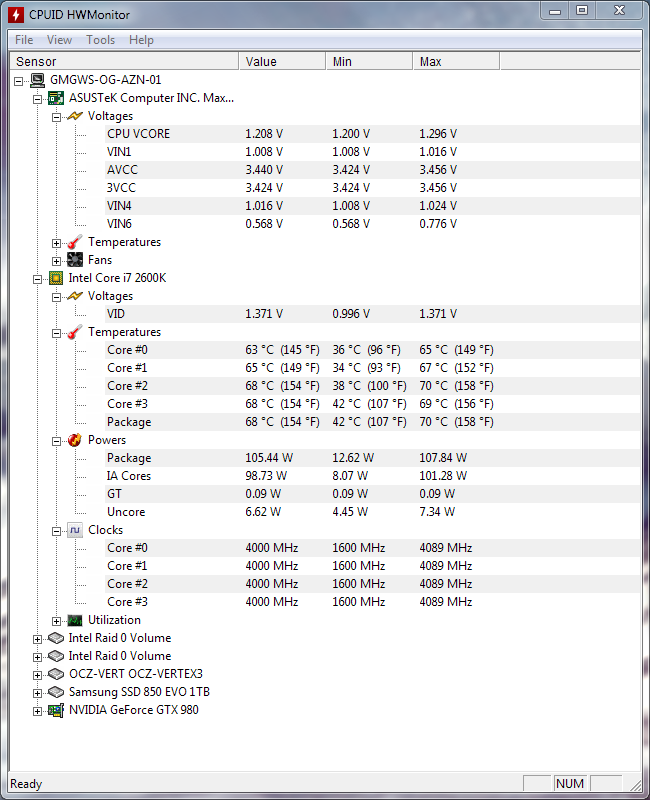The height and width of the screenshot is (800, 650).
Task: Click the first Intel Raid 0 Volume disk icon
Action: point(56,638)
